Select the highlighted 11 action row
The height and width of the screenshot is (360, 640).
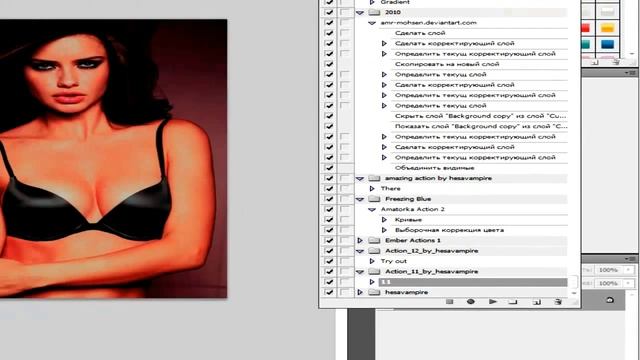pos(473,282)
